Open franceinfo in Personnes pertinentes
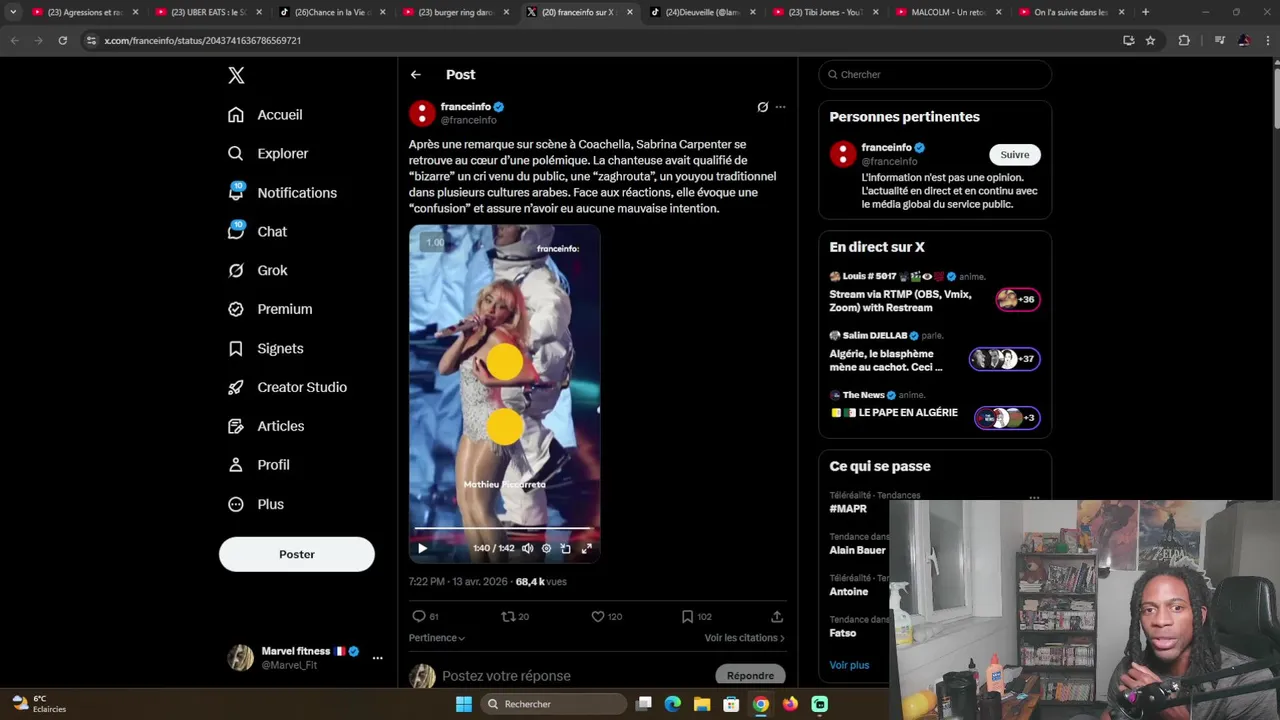This screenshot has height=720, width=1280. (886, 148)
